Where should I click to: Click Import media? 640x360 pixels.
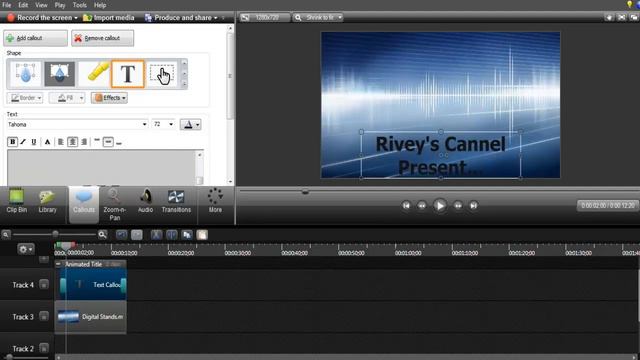click(x=109, y=18)
